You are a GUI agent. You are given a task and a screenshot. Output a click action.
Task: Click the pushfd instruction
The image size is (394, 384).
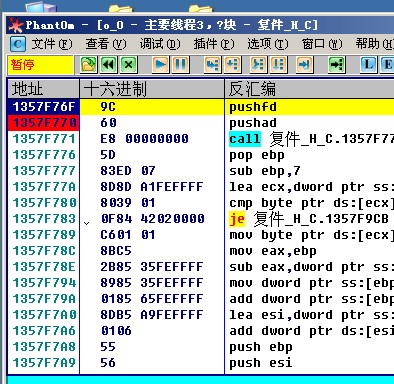[x=253, y=107]
